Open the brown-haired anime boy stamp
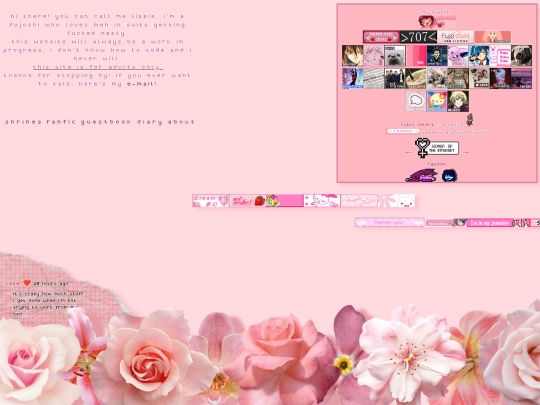The image size is (540, 405). [x=352, y=55]
